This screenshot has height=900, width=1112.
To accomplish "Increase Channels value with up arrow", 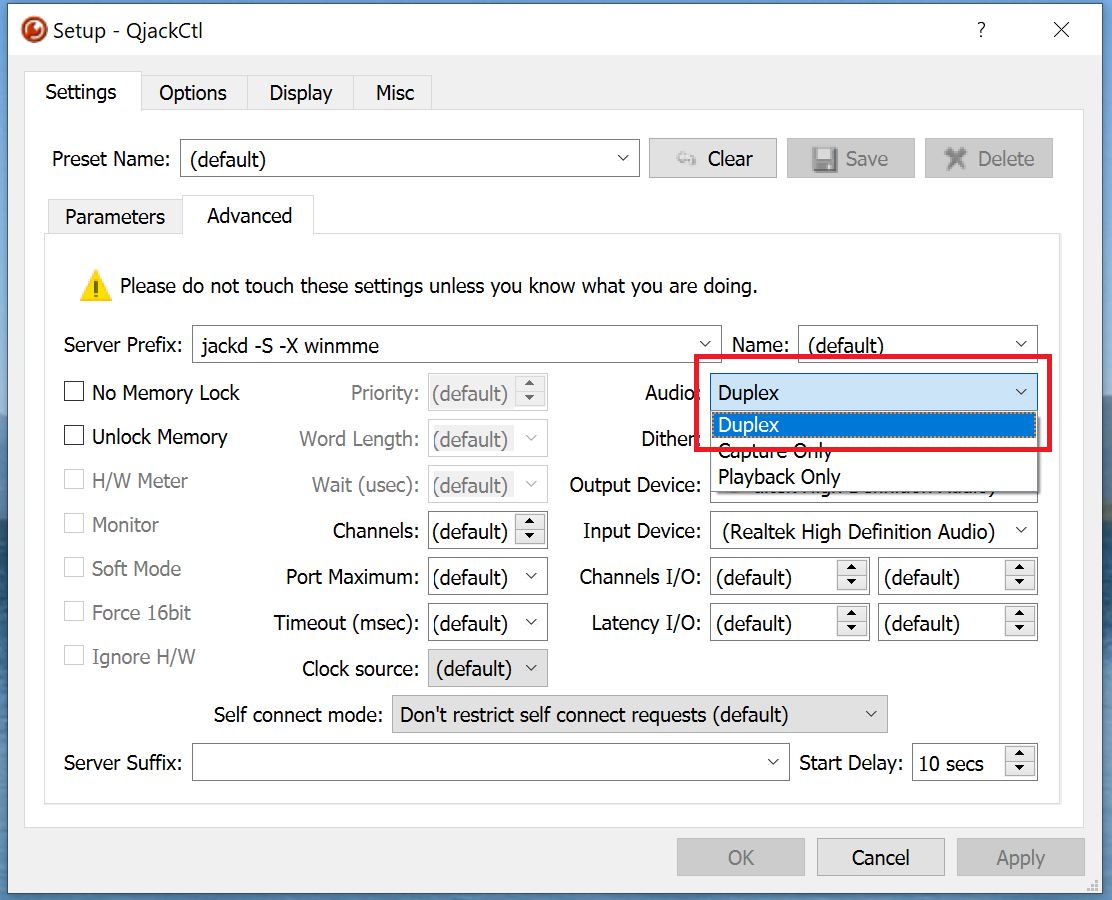I will (x=531, y=522).
